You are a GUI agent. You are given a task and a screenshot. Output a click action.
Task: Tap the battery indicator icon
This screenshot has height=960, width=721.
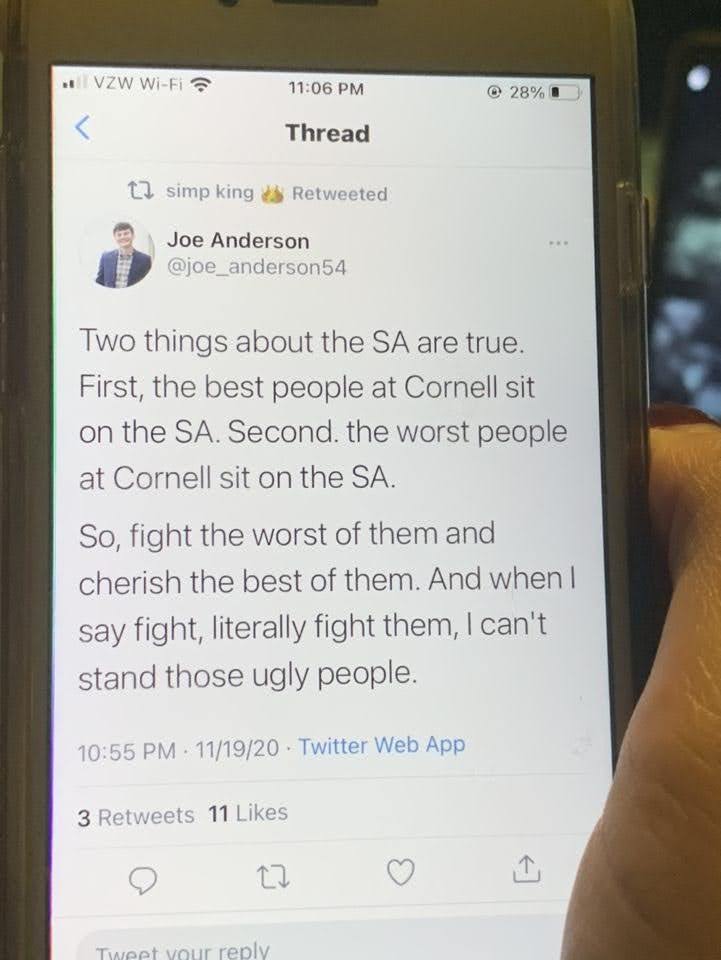pyautogui.click(x=564, y=93)
